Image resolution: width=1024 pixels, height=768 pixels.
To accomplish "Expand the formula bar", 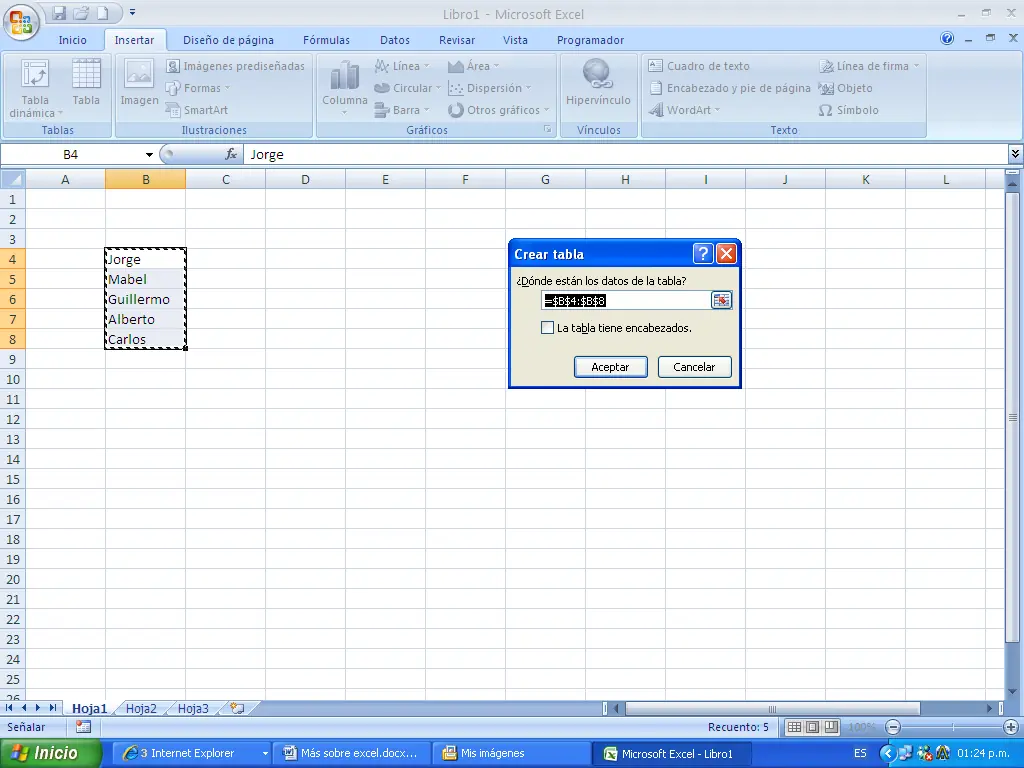I will tap(1016, 154).
